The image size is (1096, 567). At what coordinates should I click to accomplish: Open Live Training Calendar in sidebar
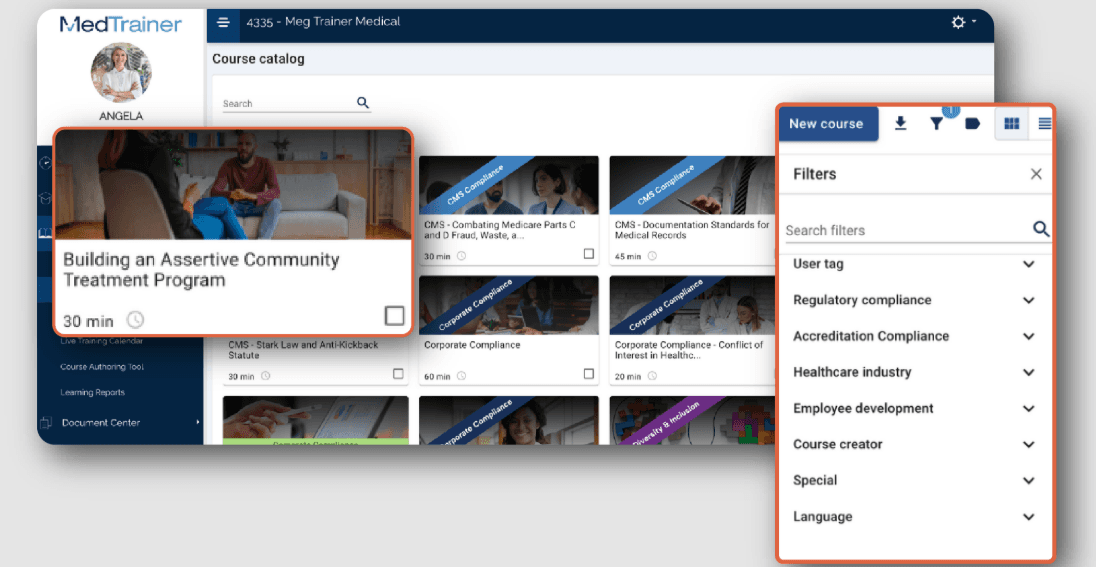pyautogui.click(x=101, y=341)
